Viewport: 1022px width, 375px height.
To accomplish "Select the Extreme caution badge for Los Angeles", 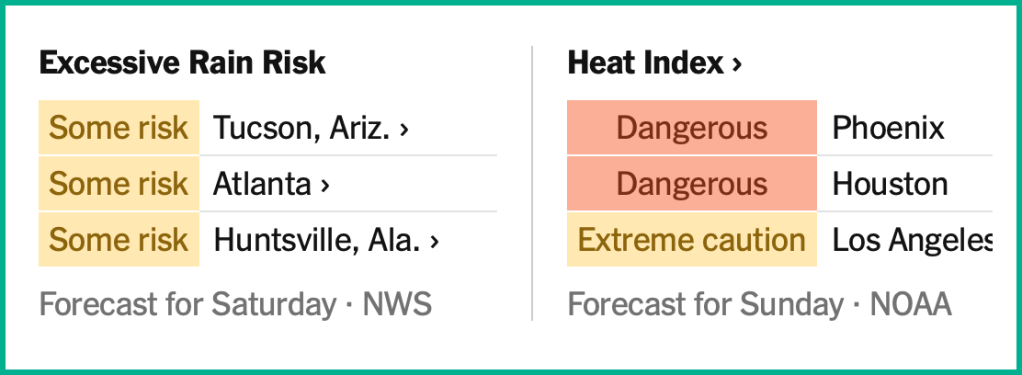I will pos(692,240).
